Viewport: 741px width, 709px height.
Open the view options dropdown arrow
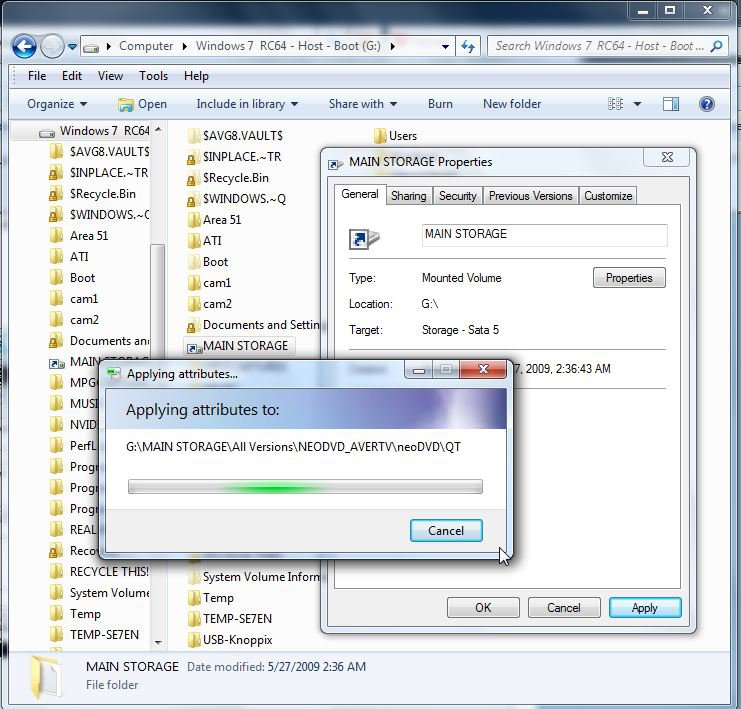[x=637, y=104]
